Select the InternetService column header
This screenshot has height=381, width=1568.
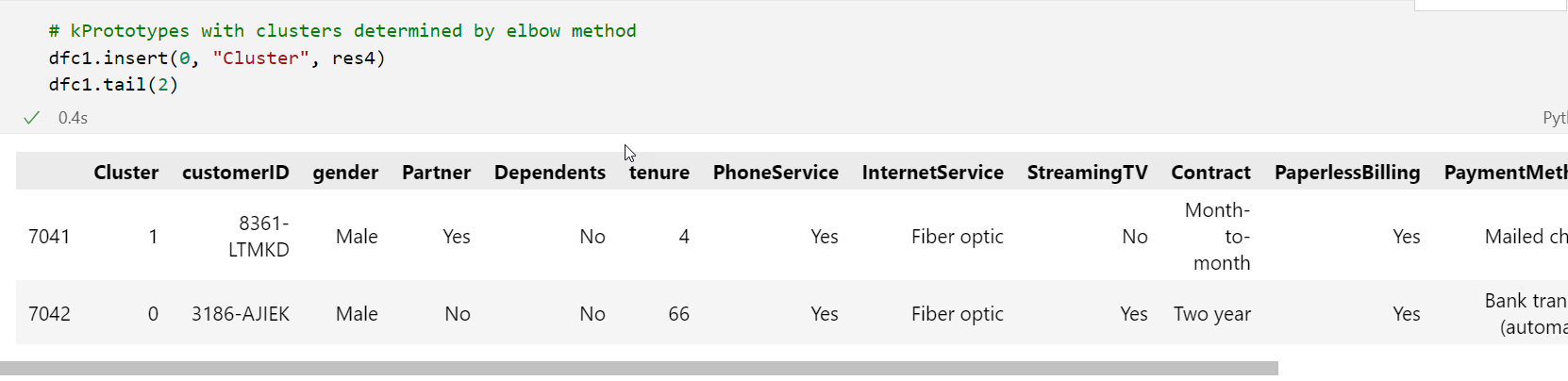[x=932, y=173]
